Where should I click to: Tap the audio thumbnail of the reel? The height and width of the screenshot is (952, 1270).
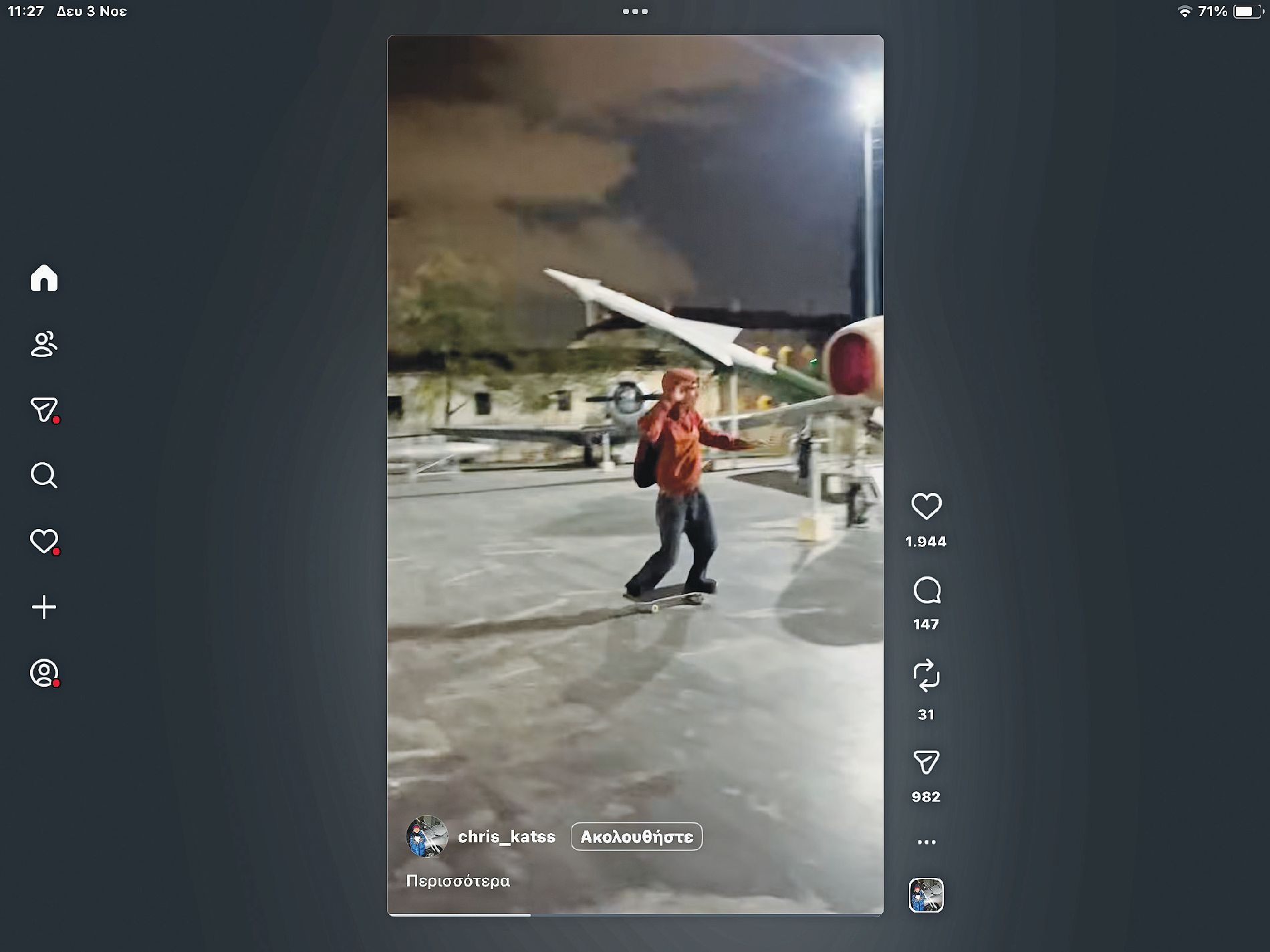[x=926, y=895]
